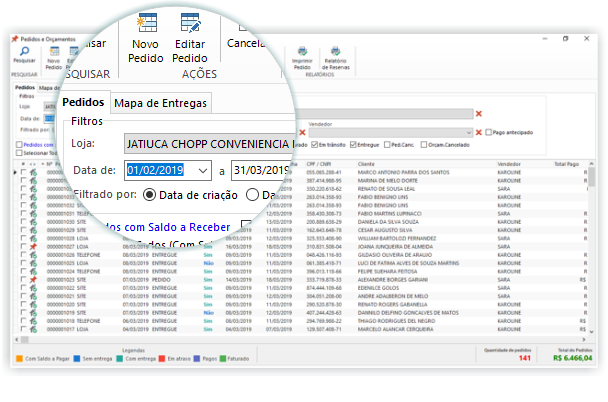Click the status icon of order 0000001026
The width and height of the screenshot is (608, 402).
(33, 255)
